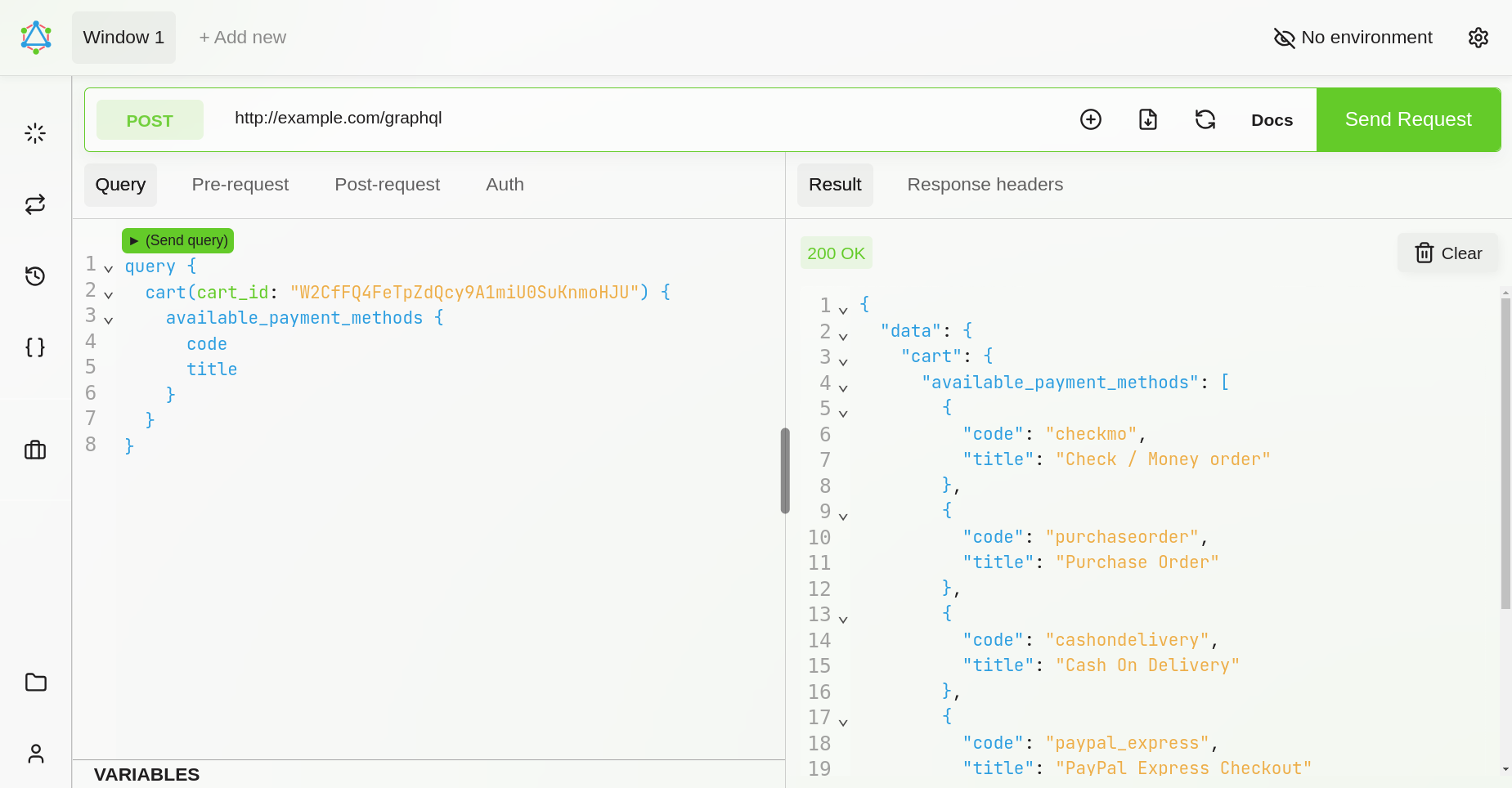Open the Response headers tab

(985, 185)
